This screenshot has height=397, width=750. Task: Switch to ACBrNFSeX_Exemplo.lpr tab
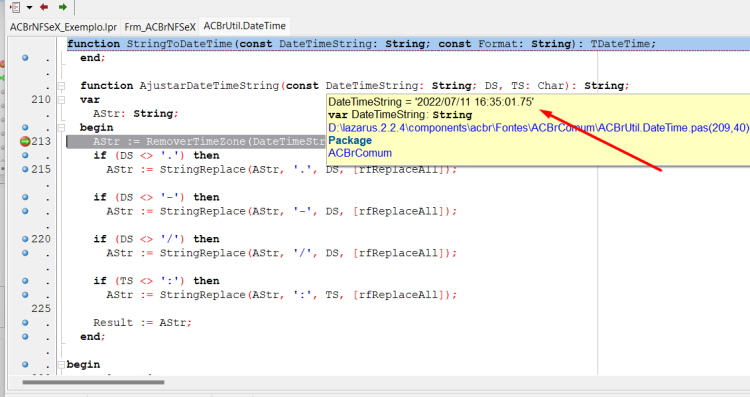tap(64, 27)
